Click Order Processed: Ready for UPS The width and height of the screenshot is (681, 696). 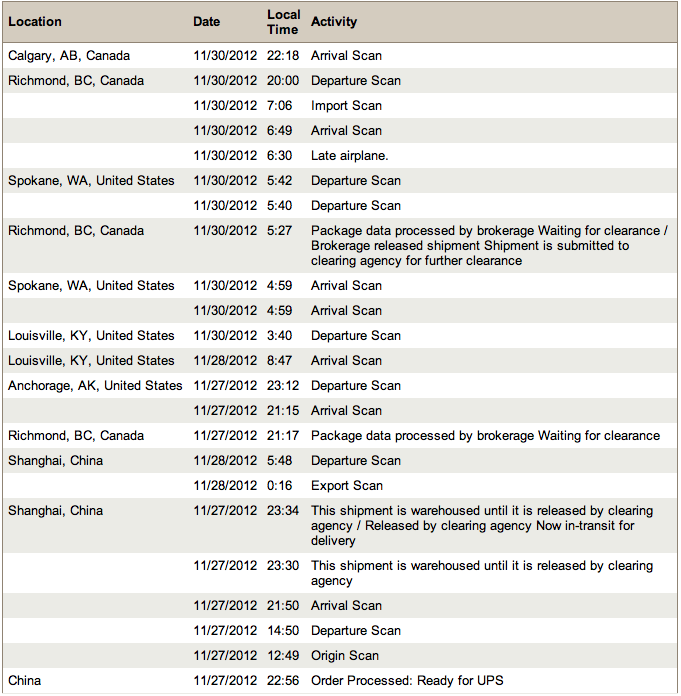click(407, 681)
